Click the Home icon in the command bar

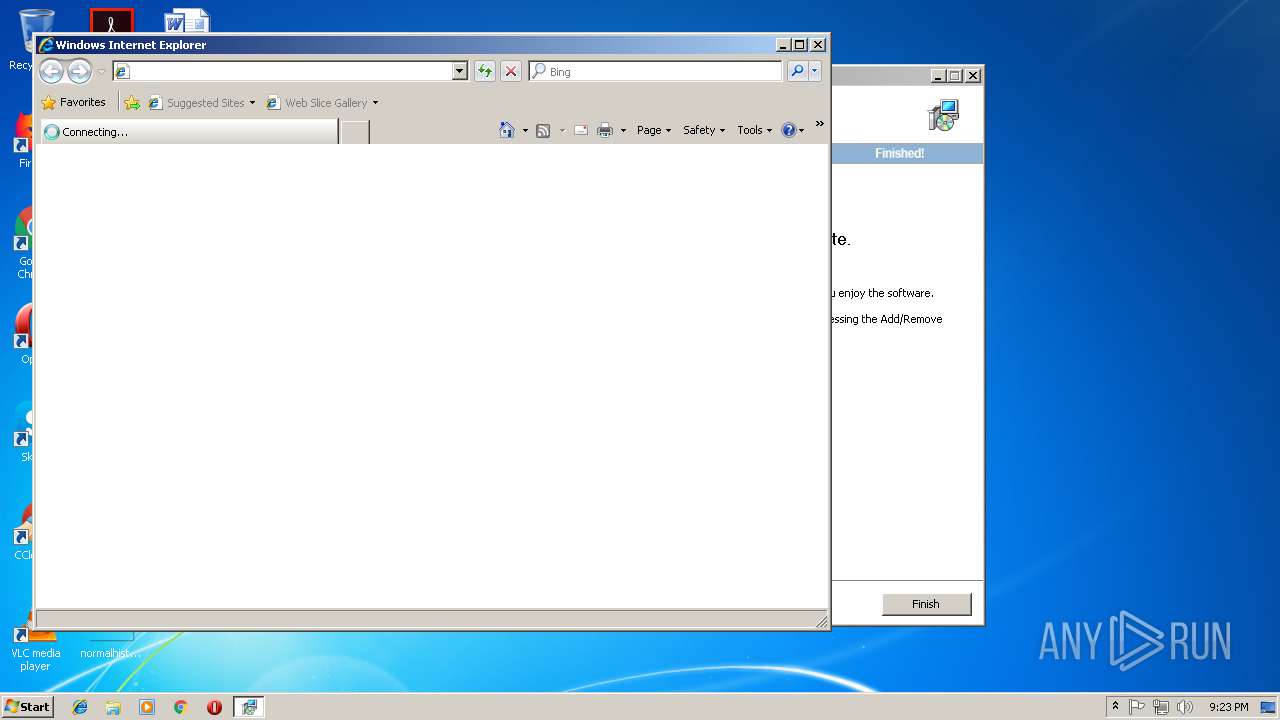click(507, 130)
